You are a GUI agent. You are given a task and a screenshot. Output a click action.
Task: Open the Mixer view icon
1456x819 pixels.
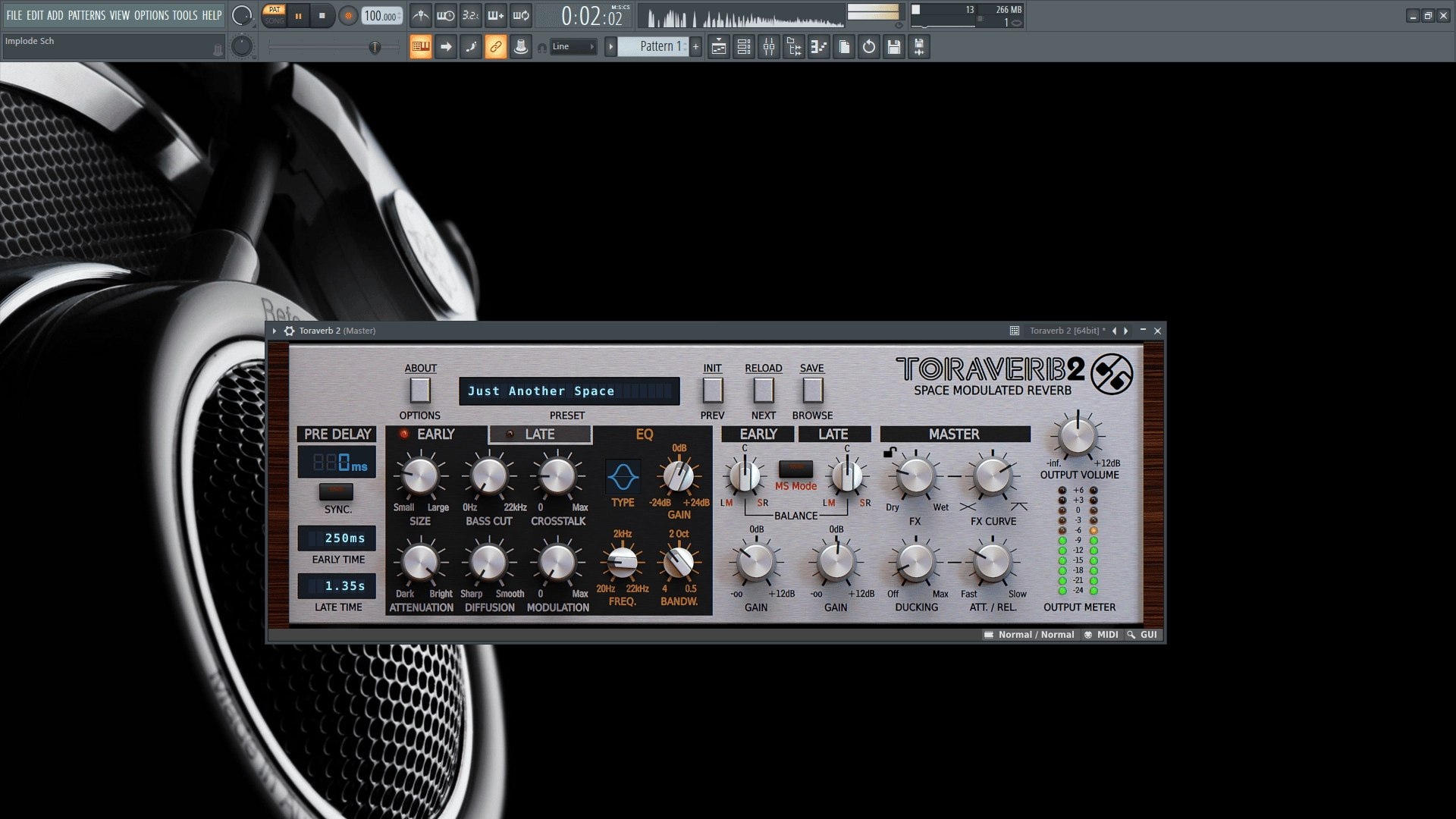[769, 47]
